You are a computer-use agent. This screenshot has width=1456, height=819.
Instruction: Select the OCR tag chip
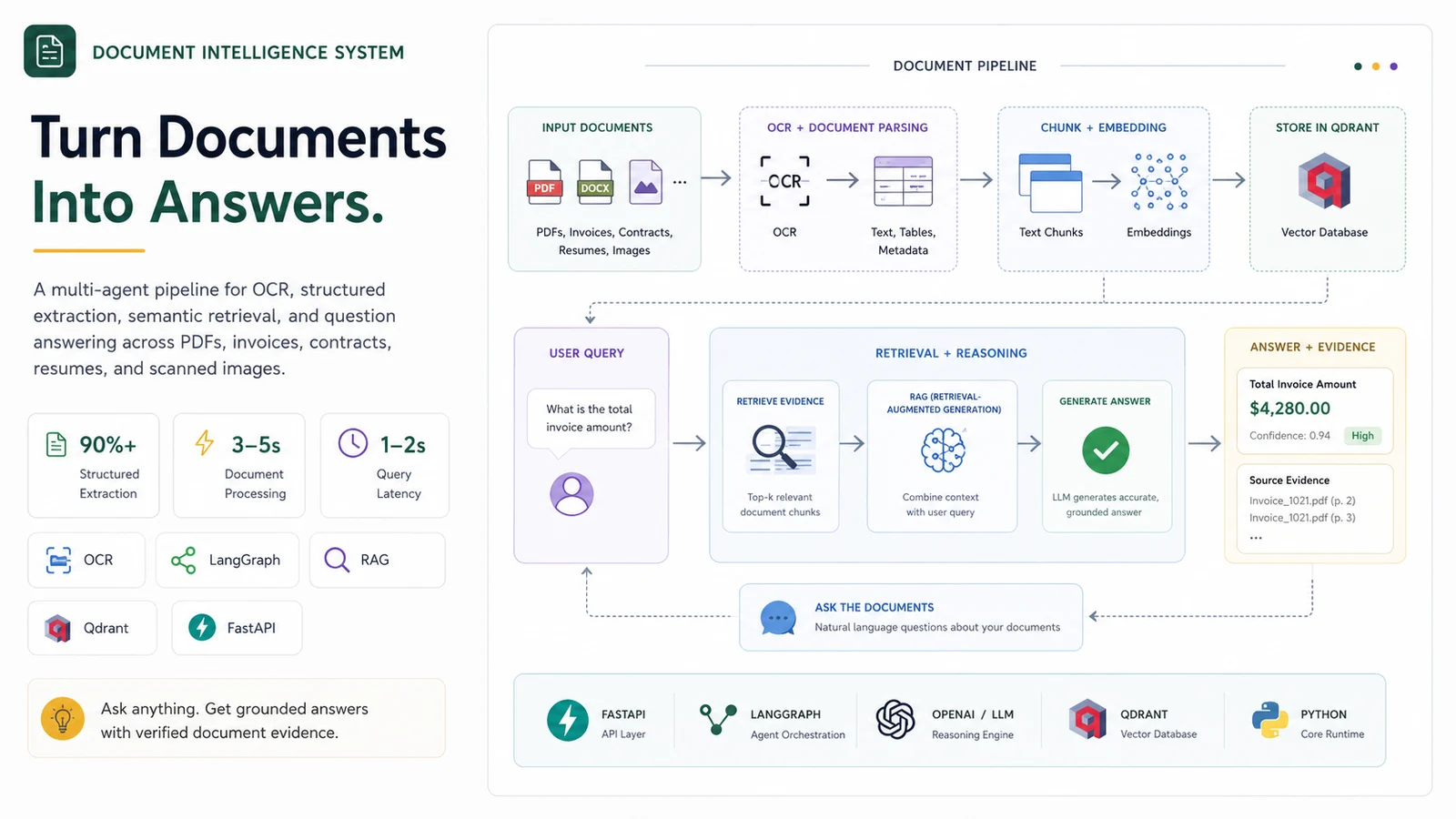[86, 560]
